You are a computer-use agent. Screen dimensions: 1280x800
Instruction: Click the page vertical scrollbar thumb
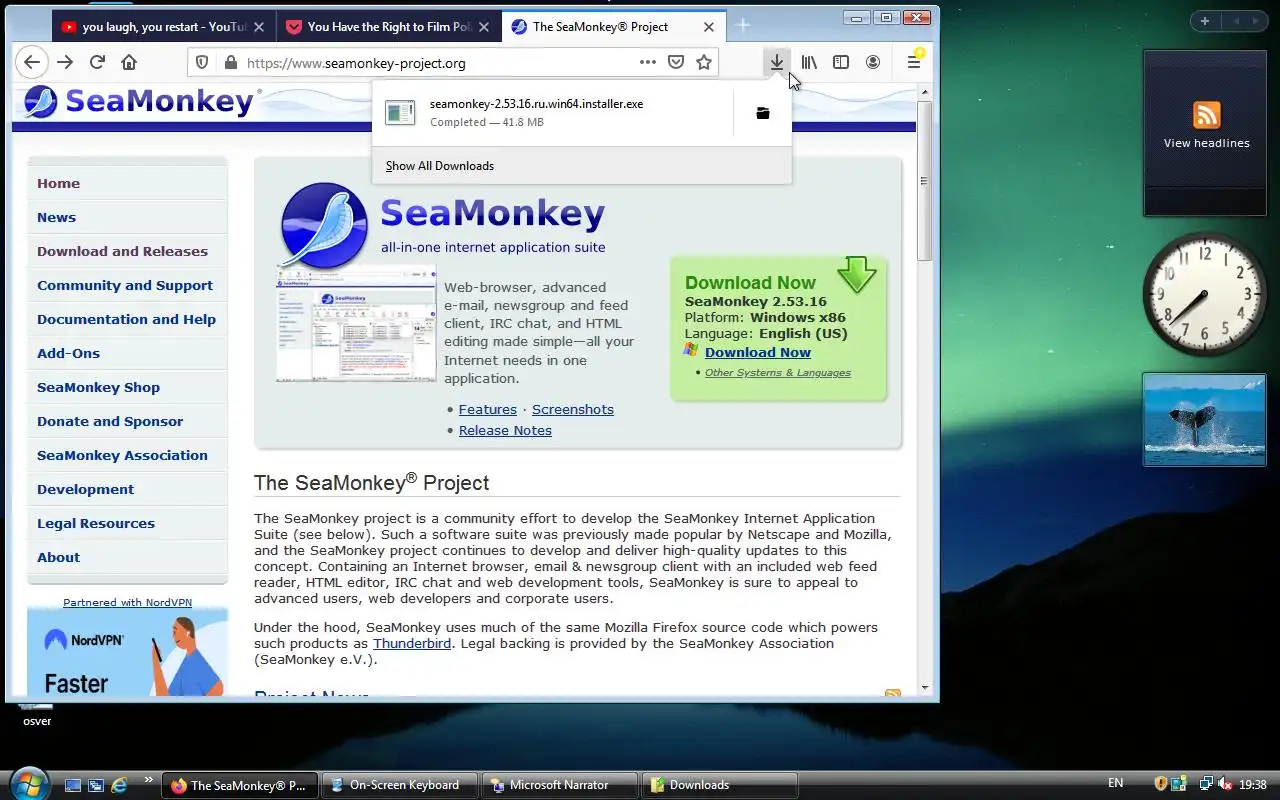click(924, 180)
